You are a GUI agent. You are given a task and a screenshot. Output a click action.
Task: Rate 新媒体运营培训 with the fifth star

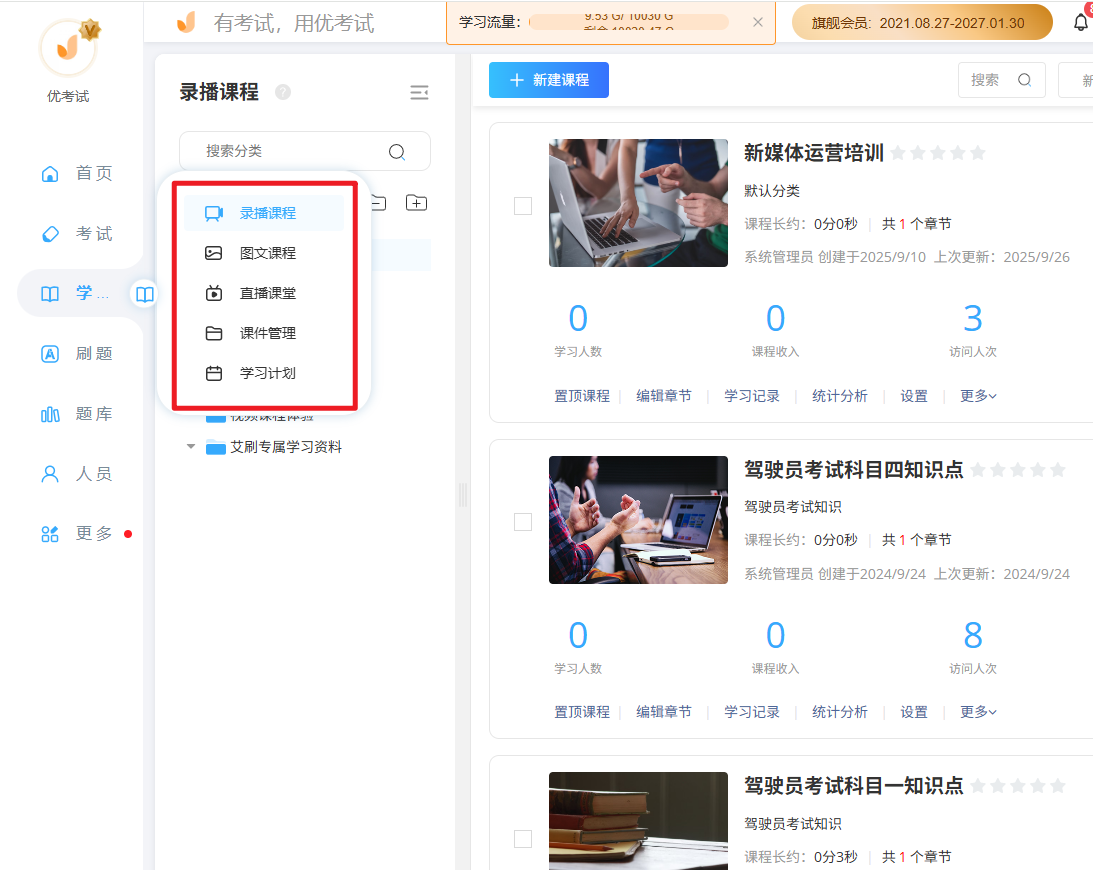(x=977, y=153)
